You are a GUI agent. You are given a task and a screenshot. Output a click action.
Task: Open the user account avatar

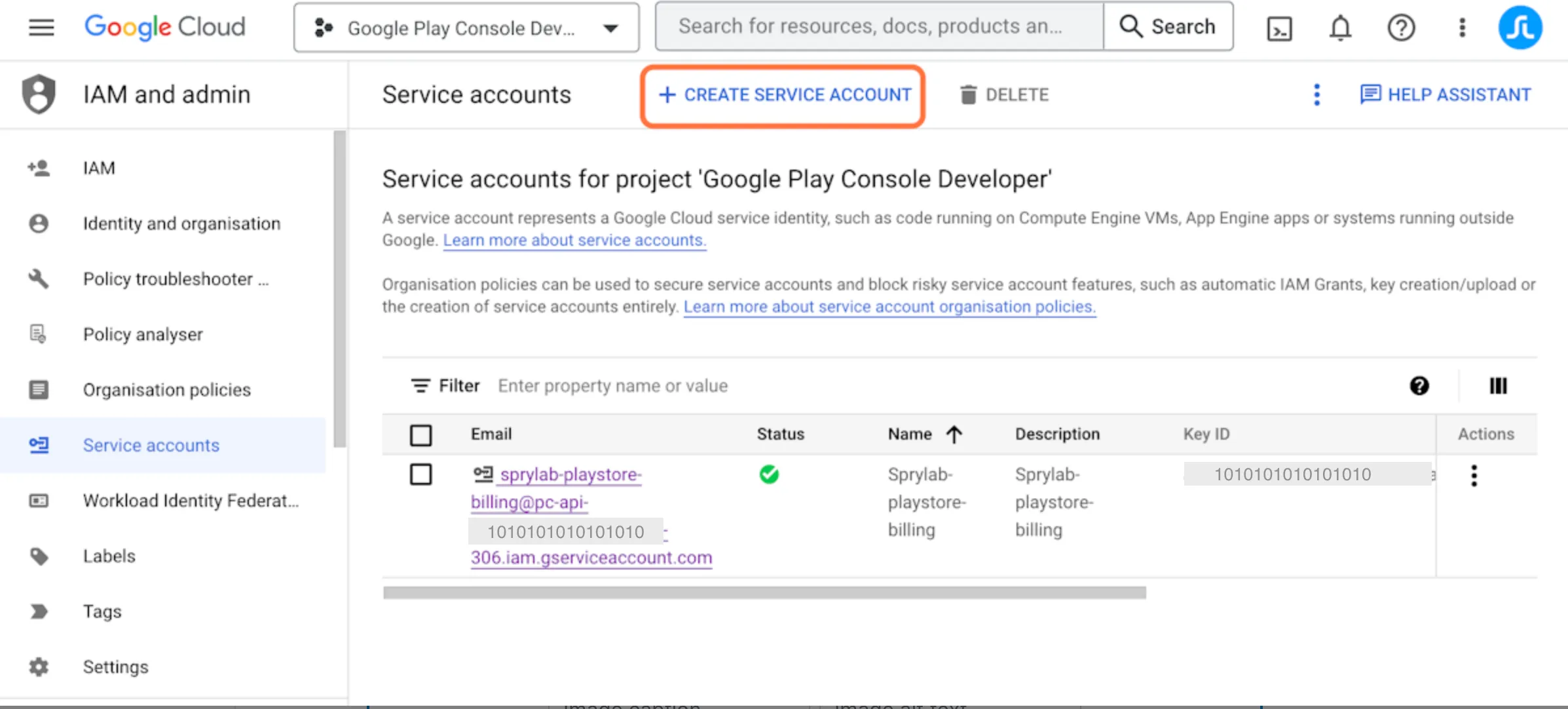coord(1520,28)
